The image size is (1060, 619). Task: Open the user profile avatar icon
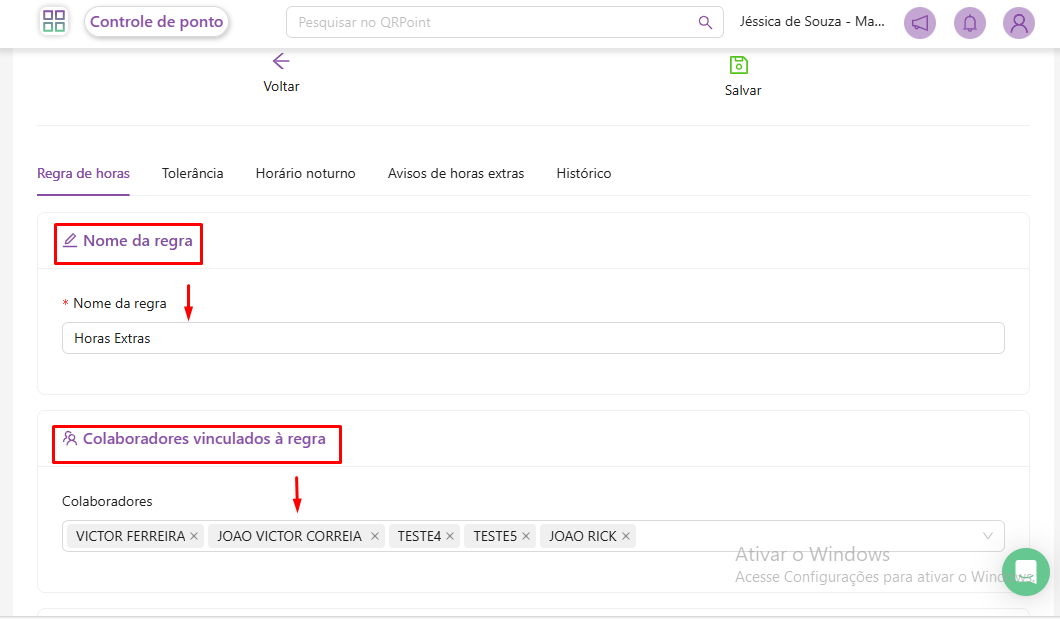pyautogui.click(x=1019, y=23)
